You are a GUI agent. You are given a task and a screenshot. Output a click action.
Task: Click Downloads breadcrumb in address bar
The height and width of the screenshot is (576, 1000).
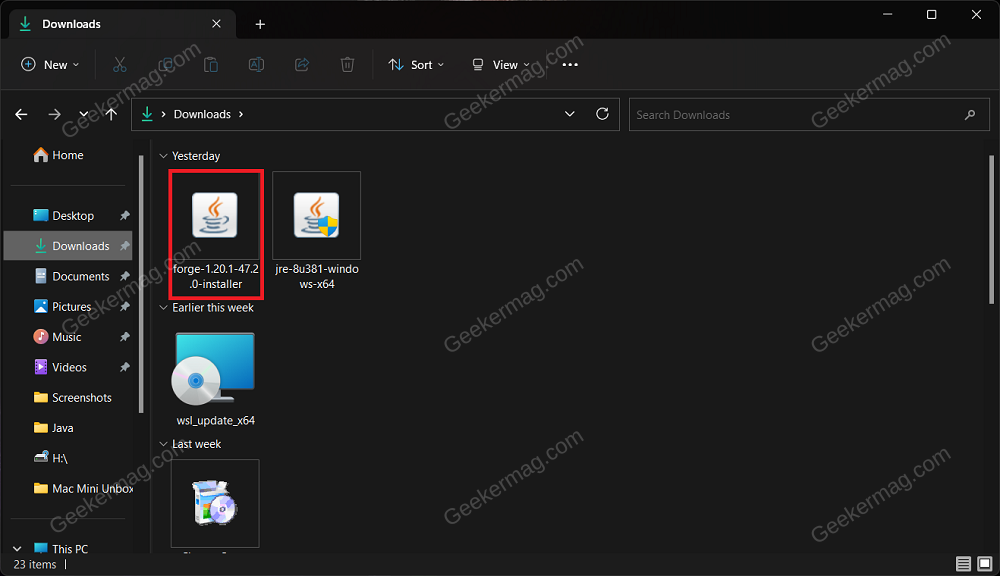click(202, 114)
